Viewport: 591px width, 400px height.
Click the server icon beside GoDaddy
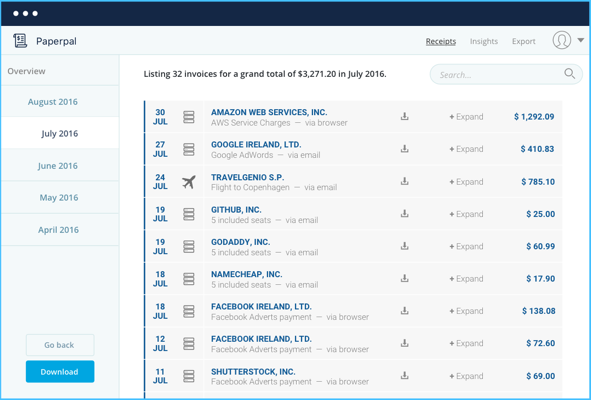tap(189, 246)
